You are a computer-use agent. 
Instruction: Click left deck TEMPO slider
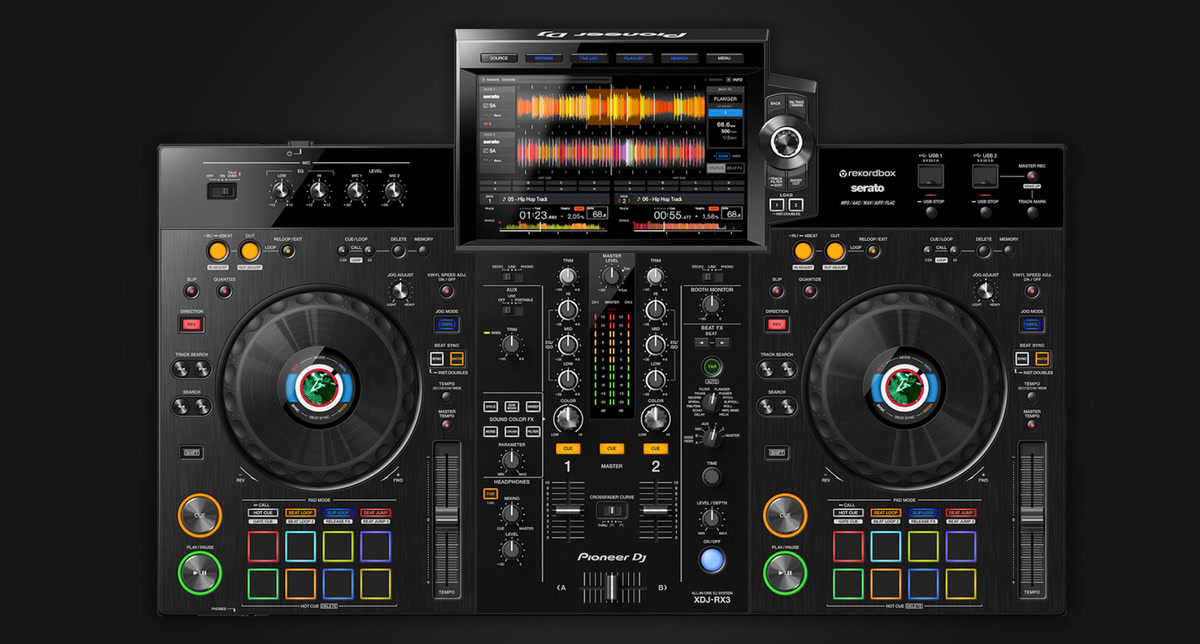point(445,515)
